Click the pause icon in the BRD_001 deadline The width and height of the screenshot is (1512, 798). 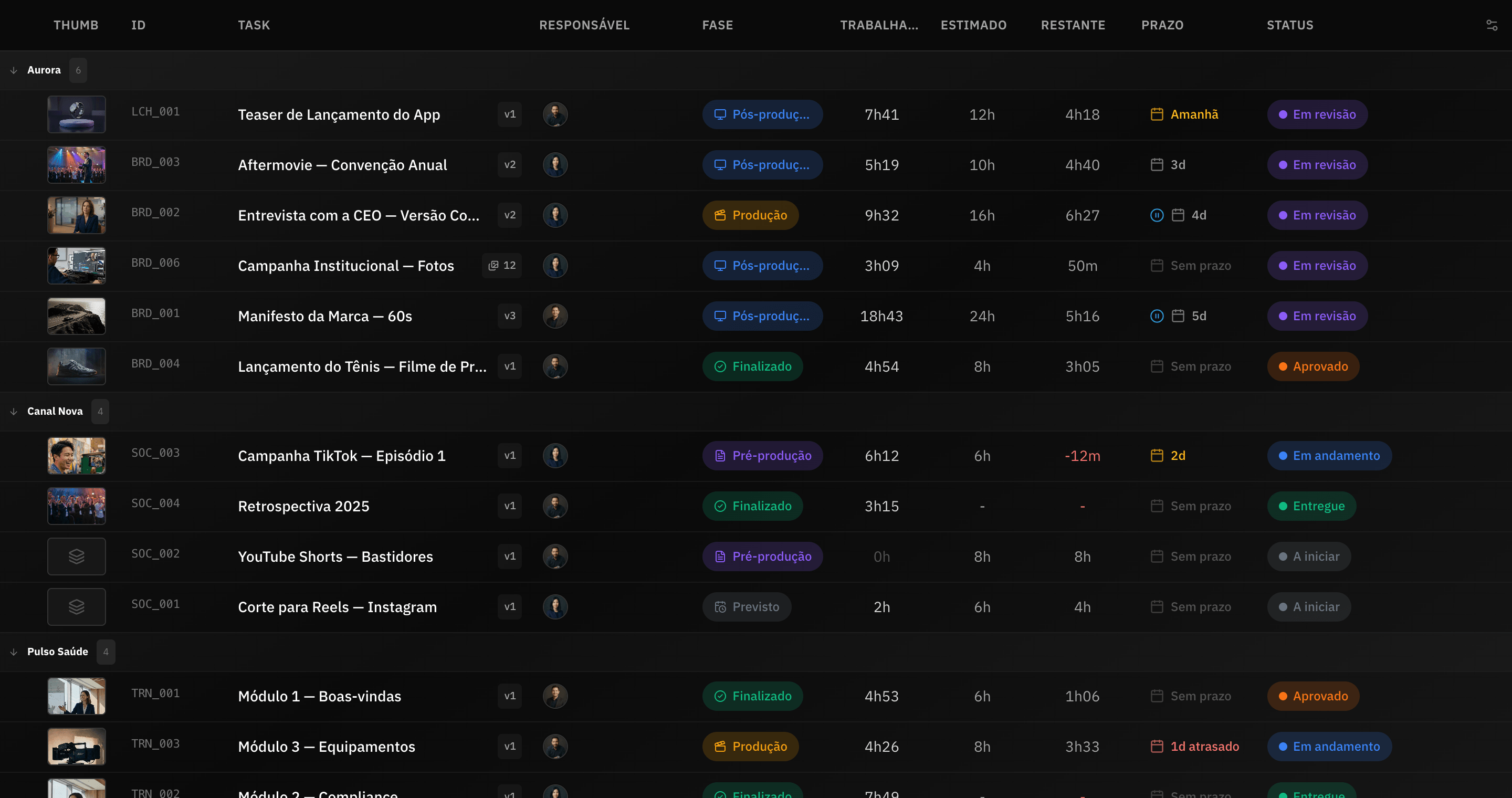1156,316
